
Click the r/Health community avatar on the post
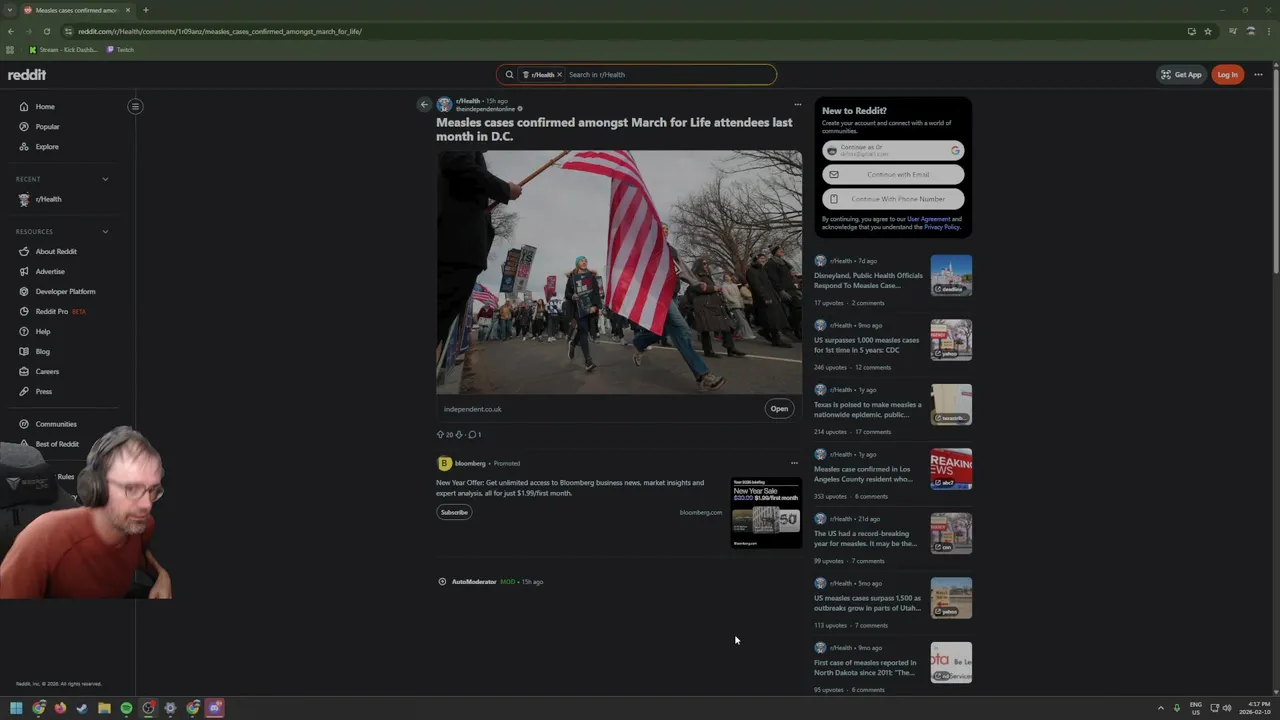[444, 105]
